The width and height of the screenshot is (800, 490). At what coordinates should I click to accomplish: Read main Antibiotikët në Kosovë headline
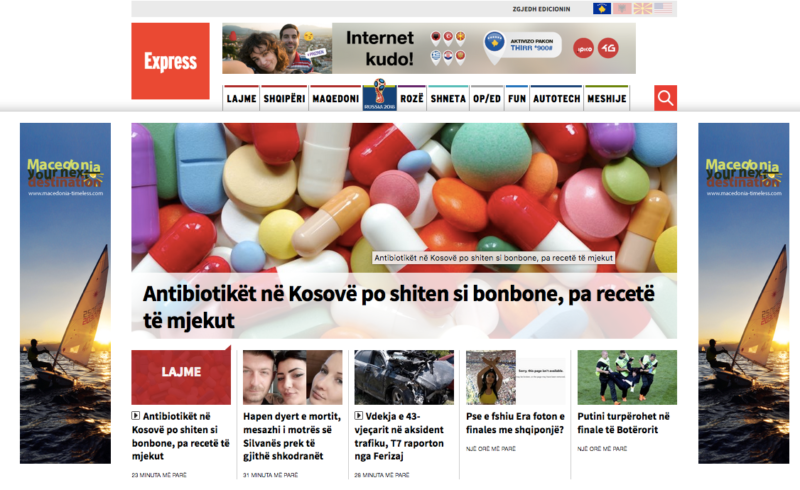click(398, 307)
